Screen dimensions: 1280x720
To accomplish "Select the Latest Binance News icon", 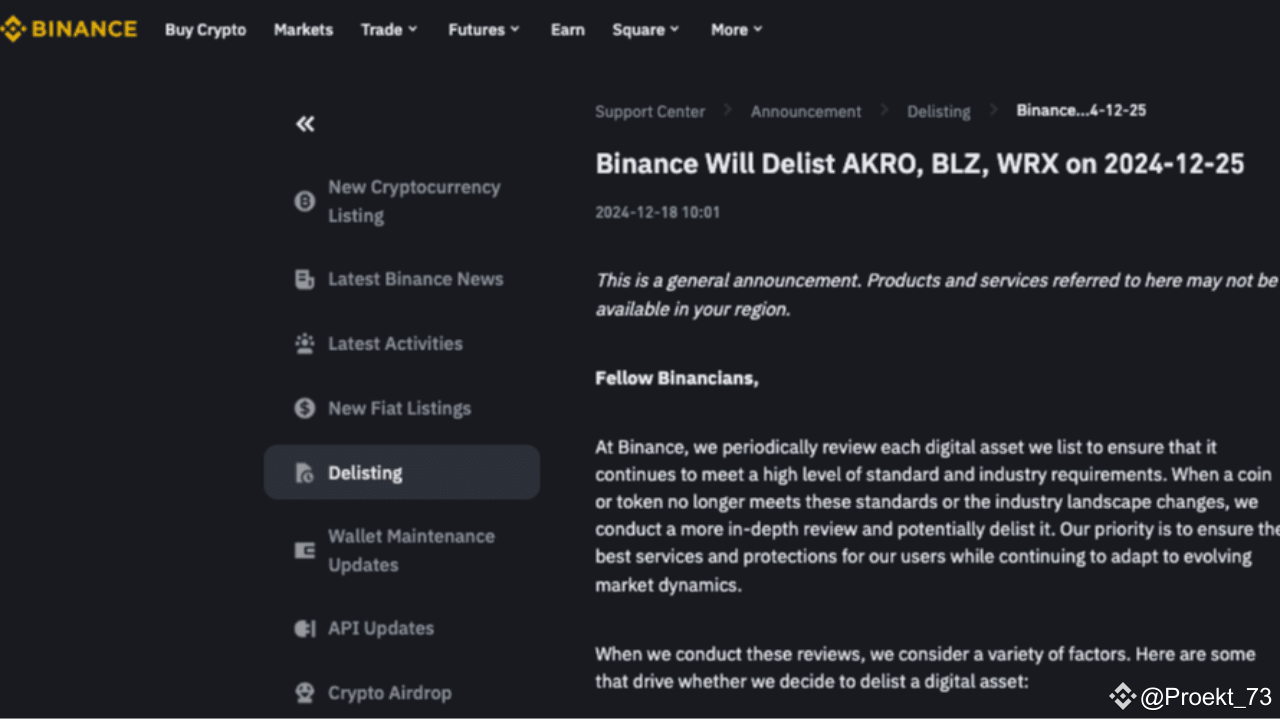I will pos(303,279).
